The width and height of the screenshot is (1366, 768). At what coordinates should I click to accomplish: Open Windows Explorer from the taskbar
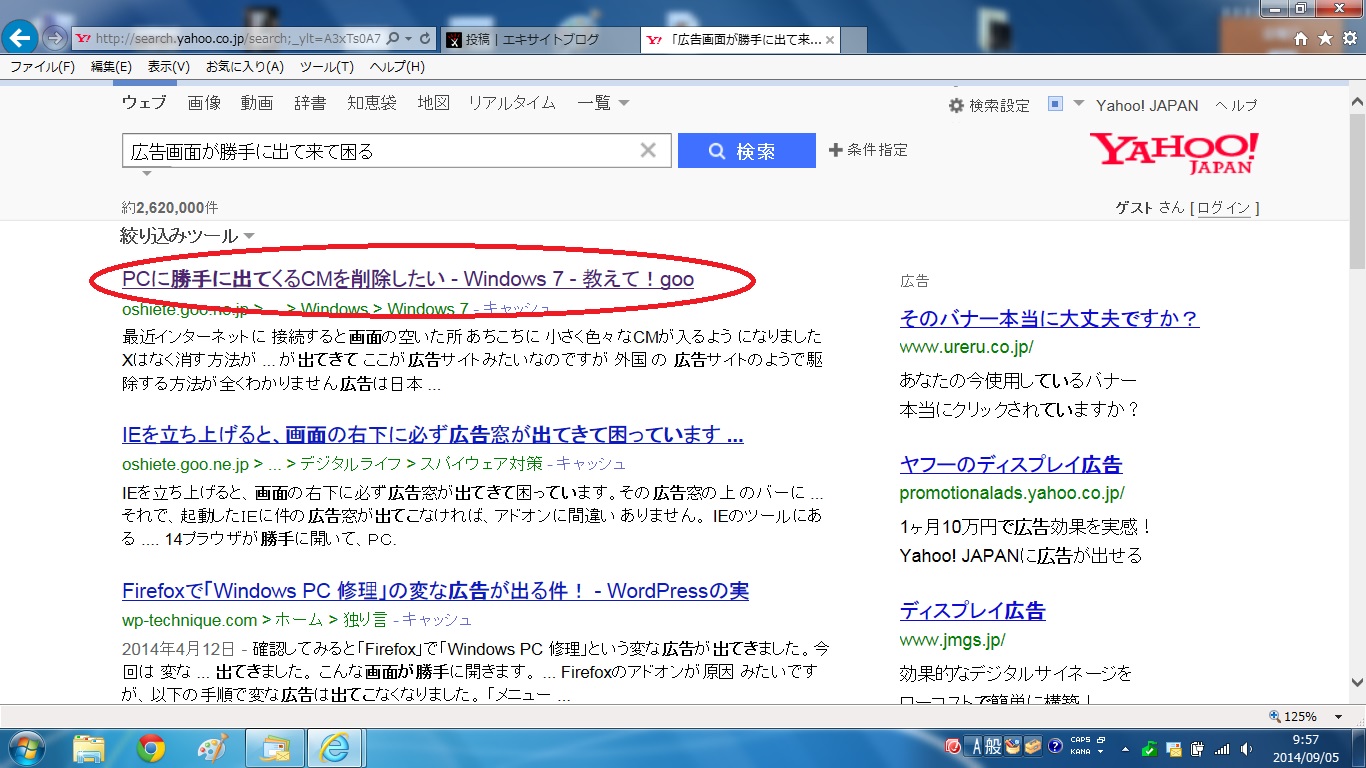[89, 747]
